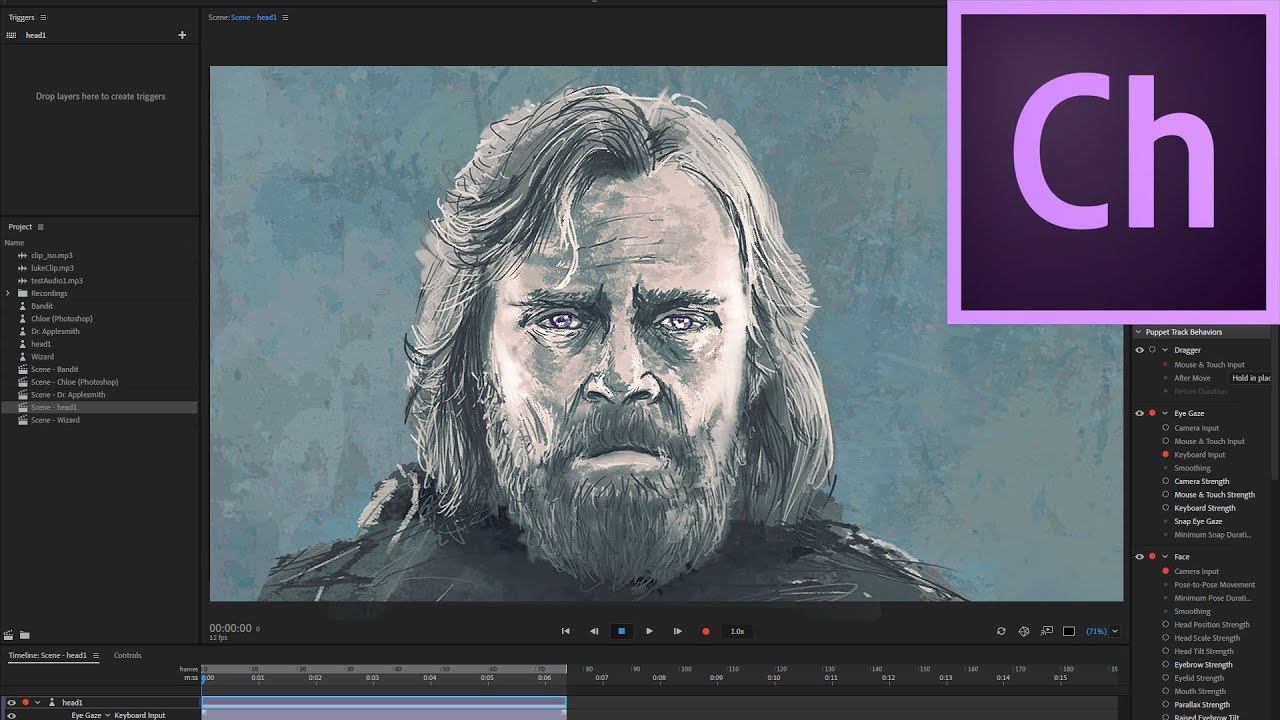Open the Triggers panel menu icon
1280x720 pixels.
[43, 17]
